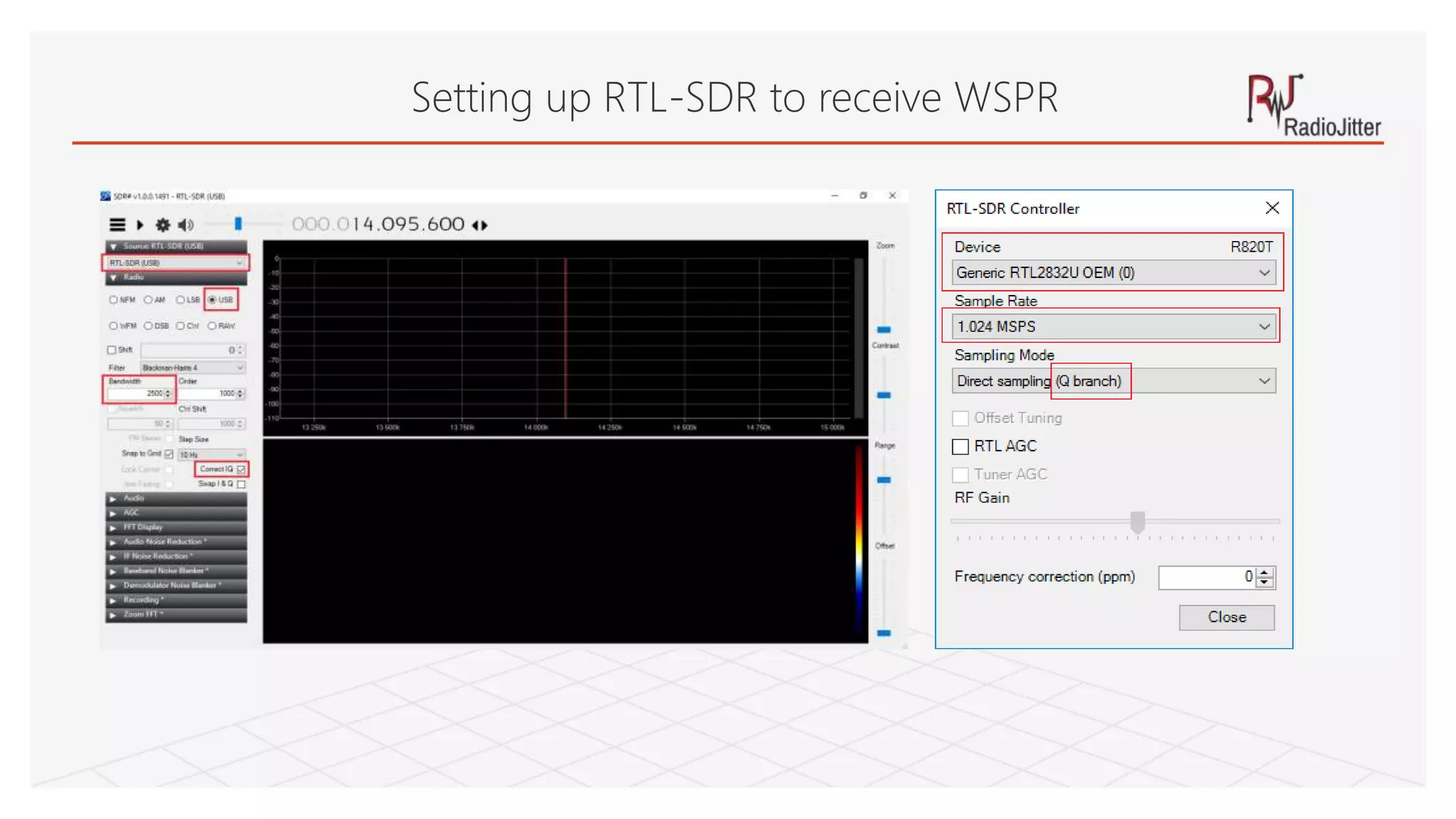Image resolution: width=1456 pixels, height=819 pixels.
Task: Expand the IF Noise Reduction panel
Action: point(176,557)
